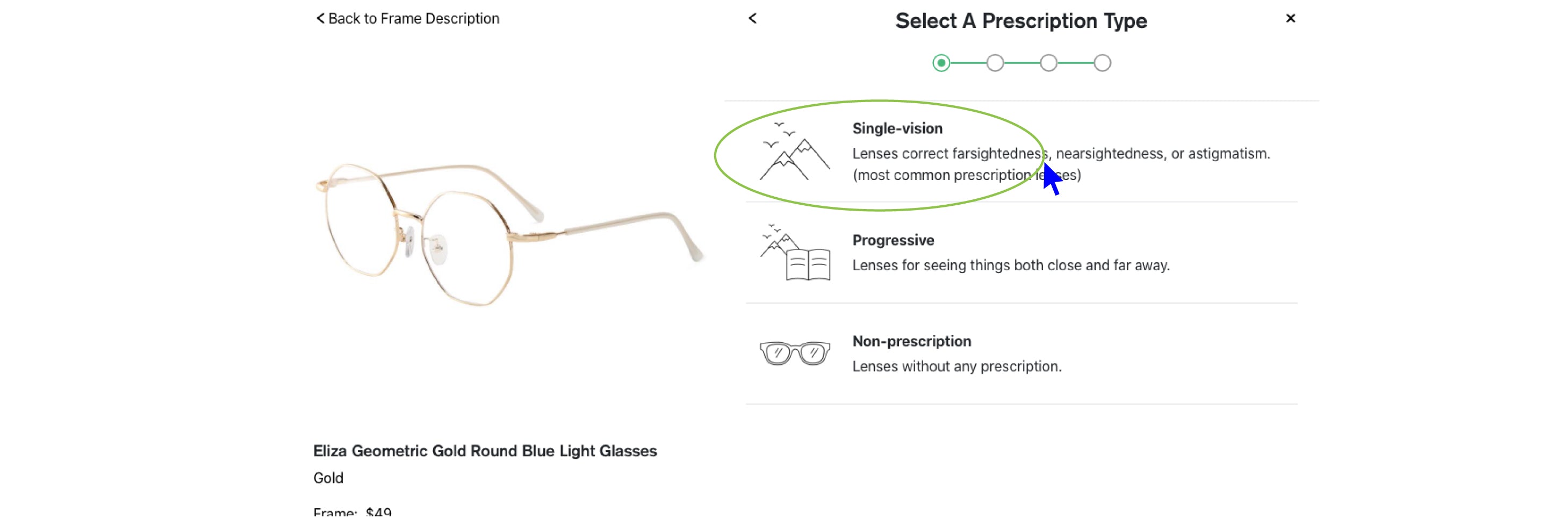
Task: Click the Progressive mountains and book icon
Action: pyautogui.click(x=794, y=253)
